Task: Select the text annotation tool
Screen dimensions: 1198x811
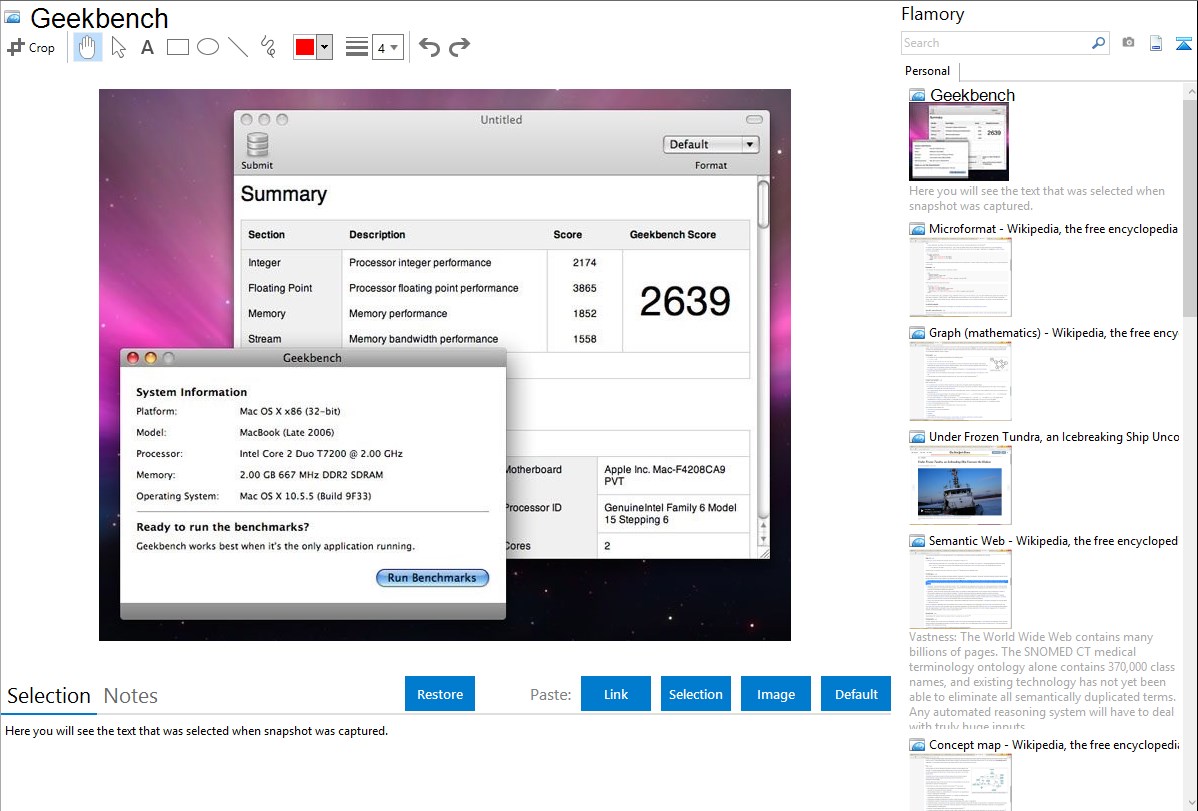Action: pyautogui.click(x=147, y=47)
